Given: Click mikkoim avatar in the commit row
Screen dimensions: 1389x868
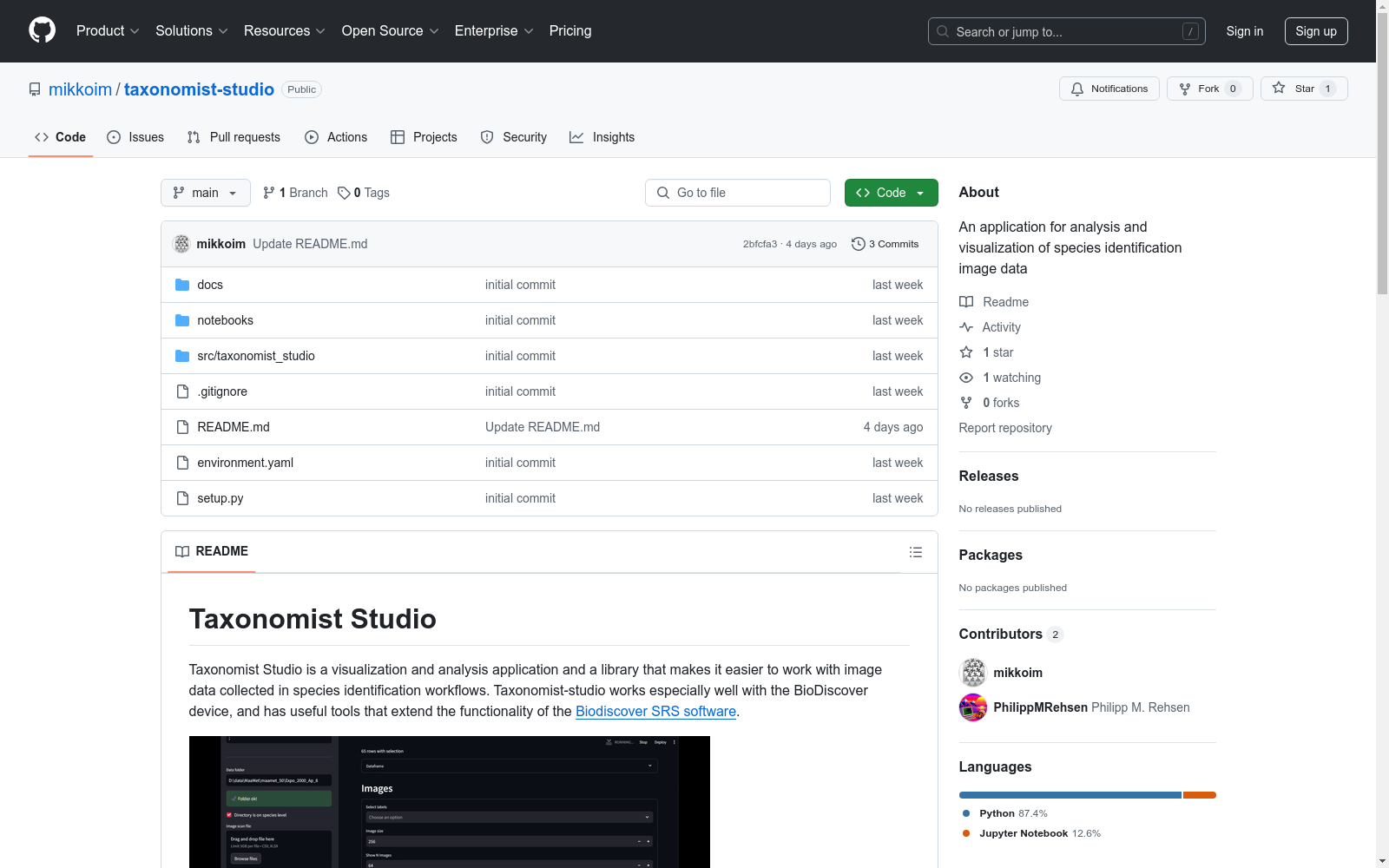Looking at the screenshot, I should click(x=181, y=244).
